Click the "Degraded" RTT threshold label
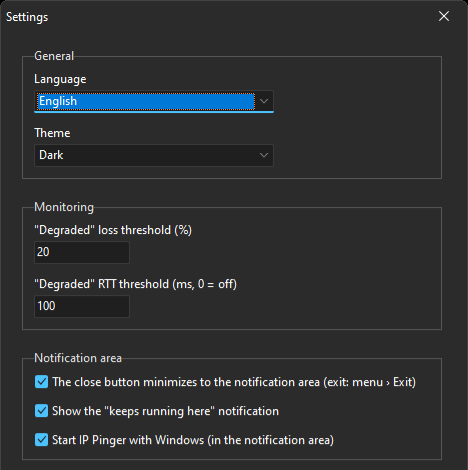 pos(136,284)
